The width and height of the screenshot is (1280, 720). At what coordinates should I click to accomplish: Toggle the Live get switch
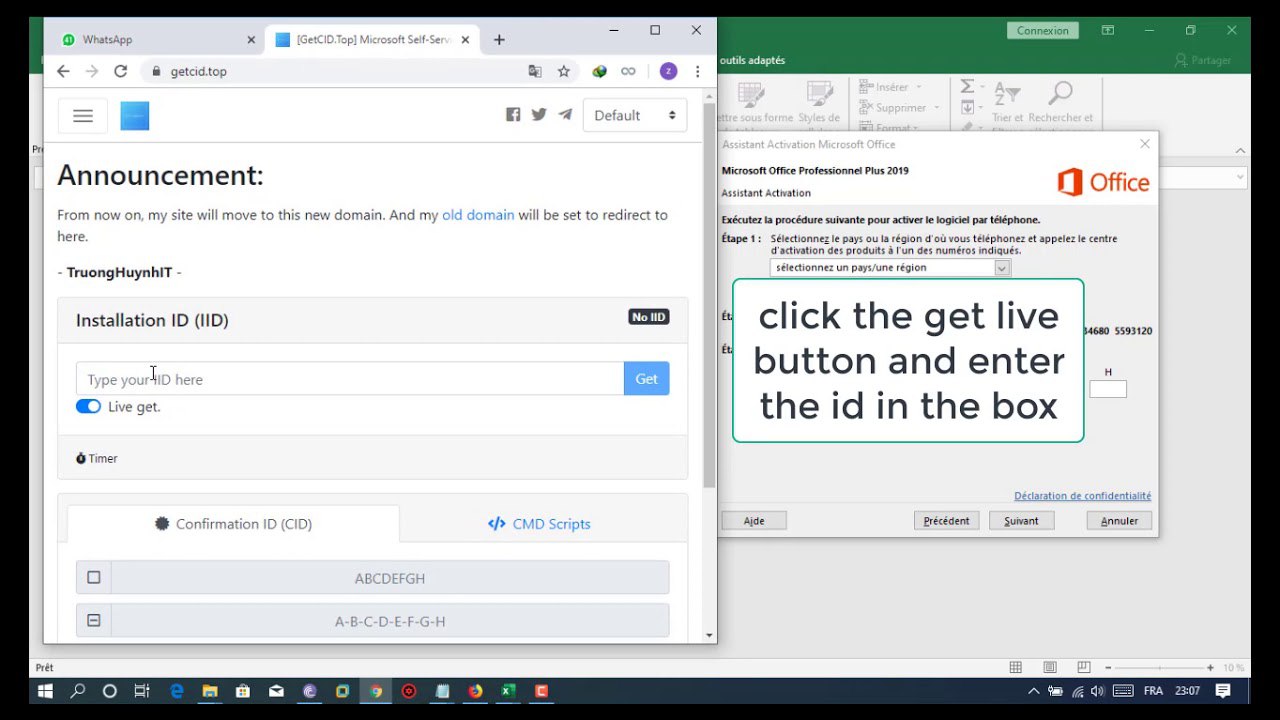88,406
